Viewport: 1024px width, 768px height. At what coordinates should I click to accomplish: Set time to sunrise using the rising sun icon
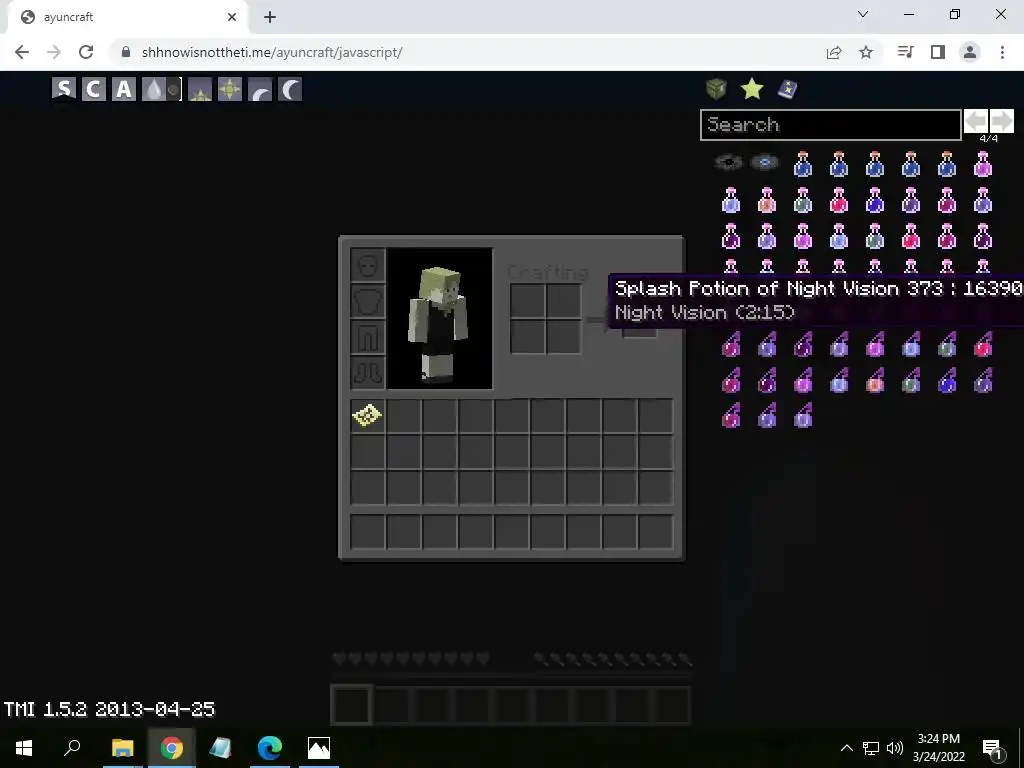coord(200,89)
